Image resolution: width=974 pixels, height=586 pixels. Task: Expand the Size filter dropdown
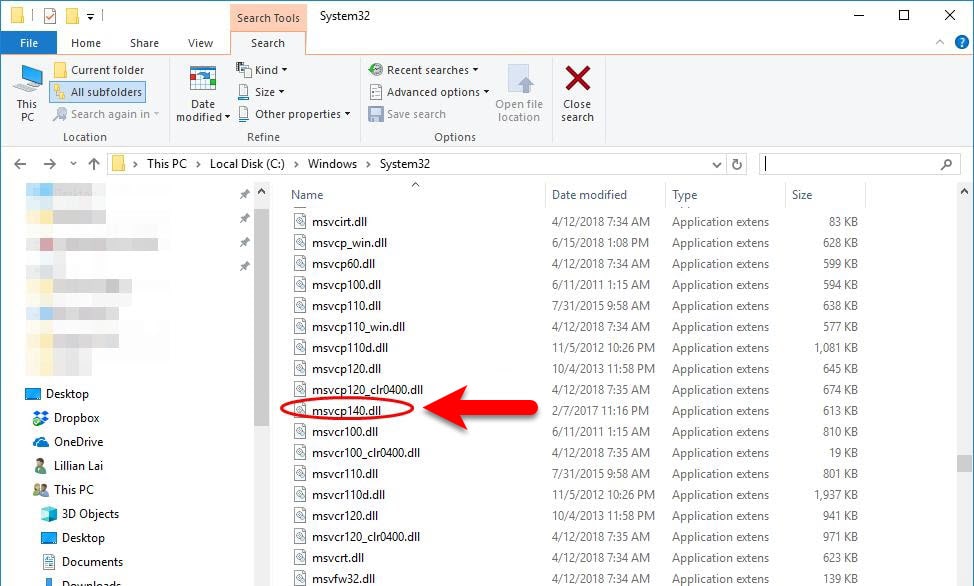260,92
